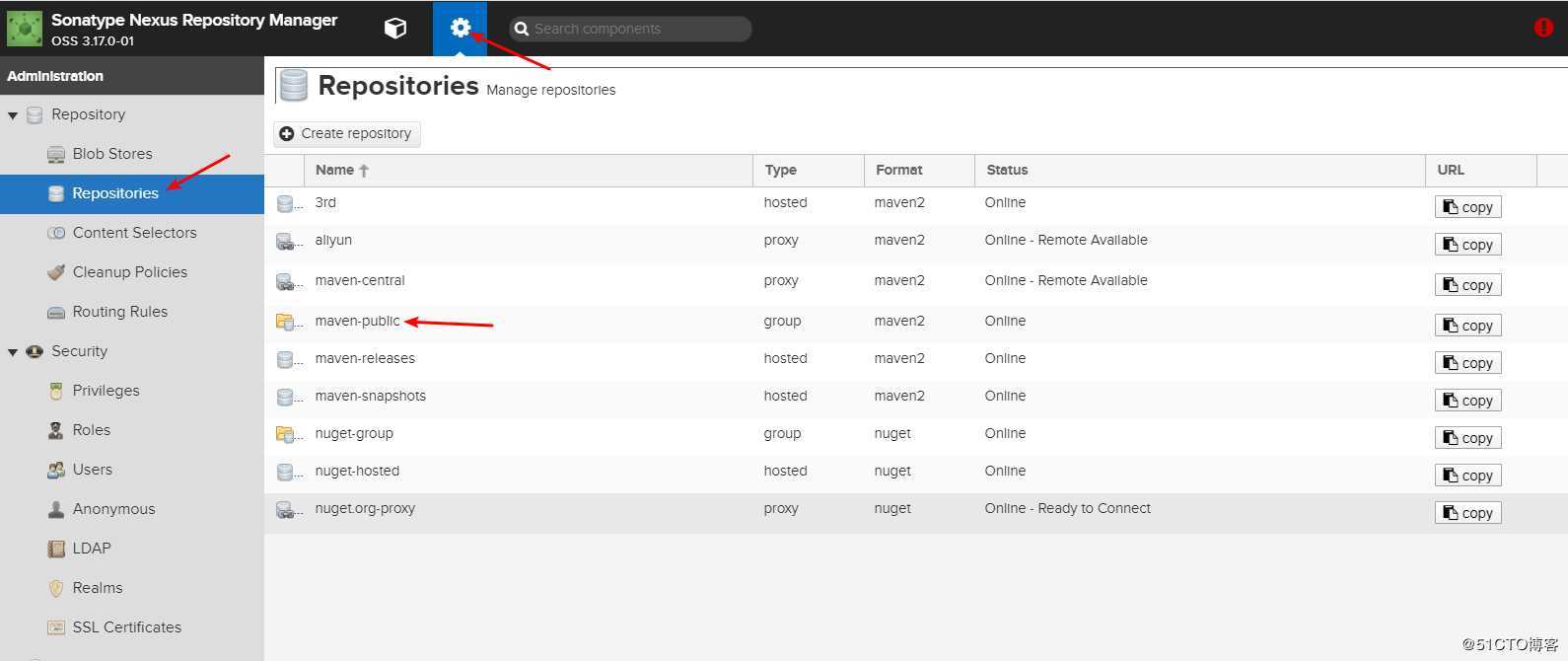Click the SSL Certificates icon
Image resolution: width=1568 pixels, height=661 pixels.
tap(56, 627)
